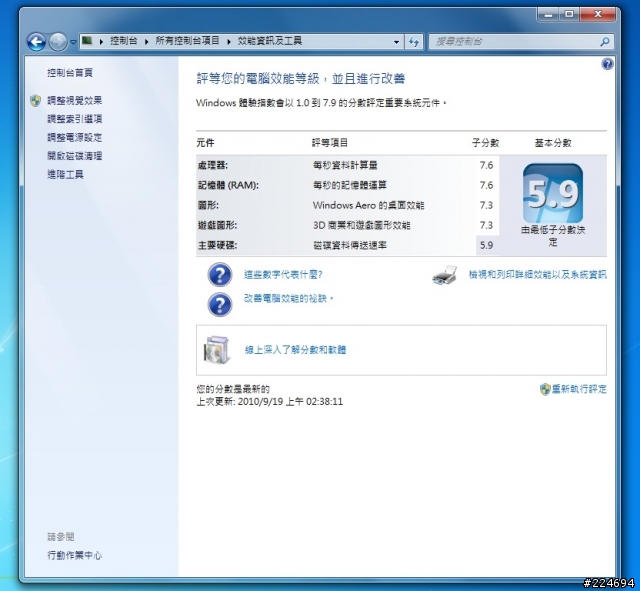Click question icon next to 這些數字代表什麼
Screen dimensions: 640x591
[220, 275]
